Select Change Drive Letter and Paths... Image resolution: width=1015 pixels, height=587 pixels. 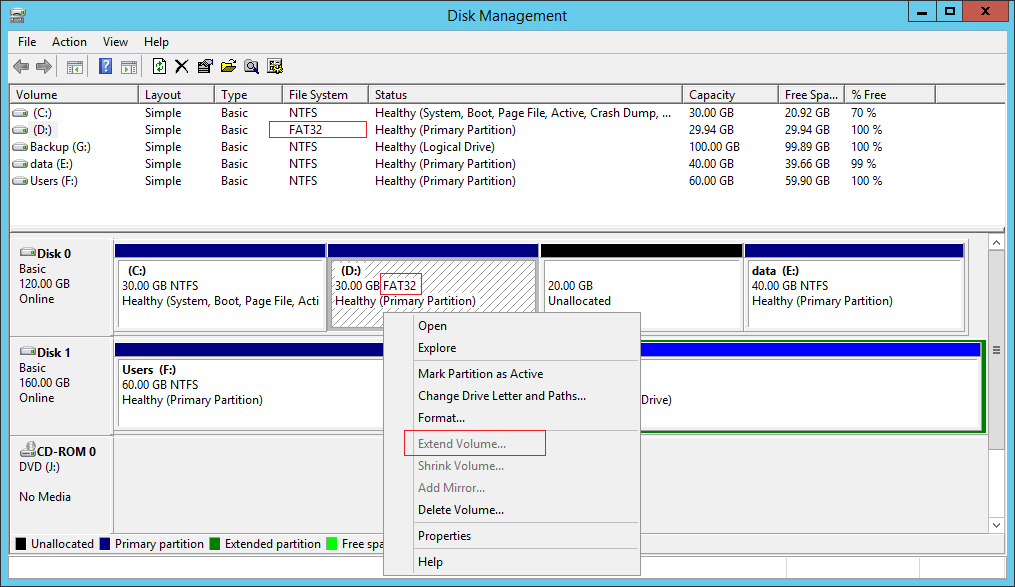pyautogui.click(x=501, y=396)
